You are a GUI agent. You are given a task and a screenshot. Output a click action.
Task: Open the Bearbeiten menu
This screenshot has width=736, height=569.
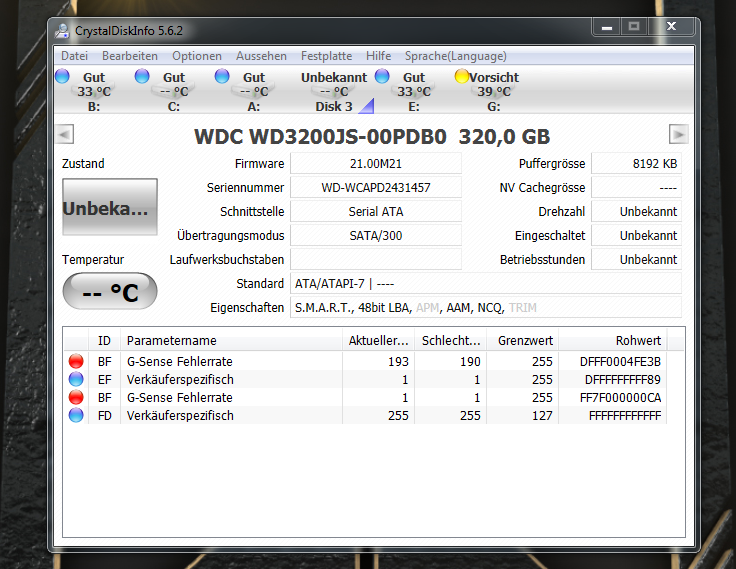[130, 56]
